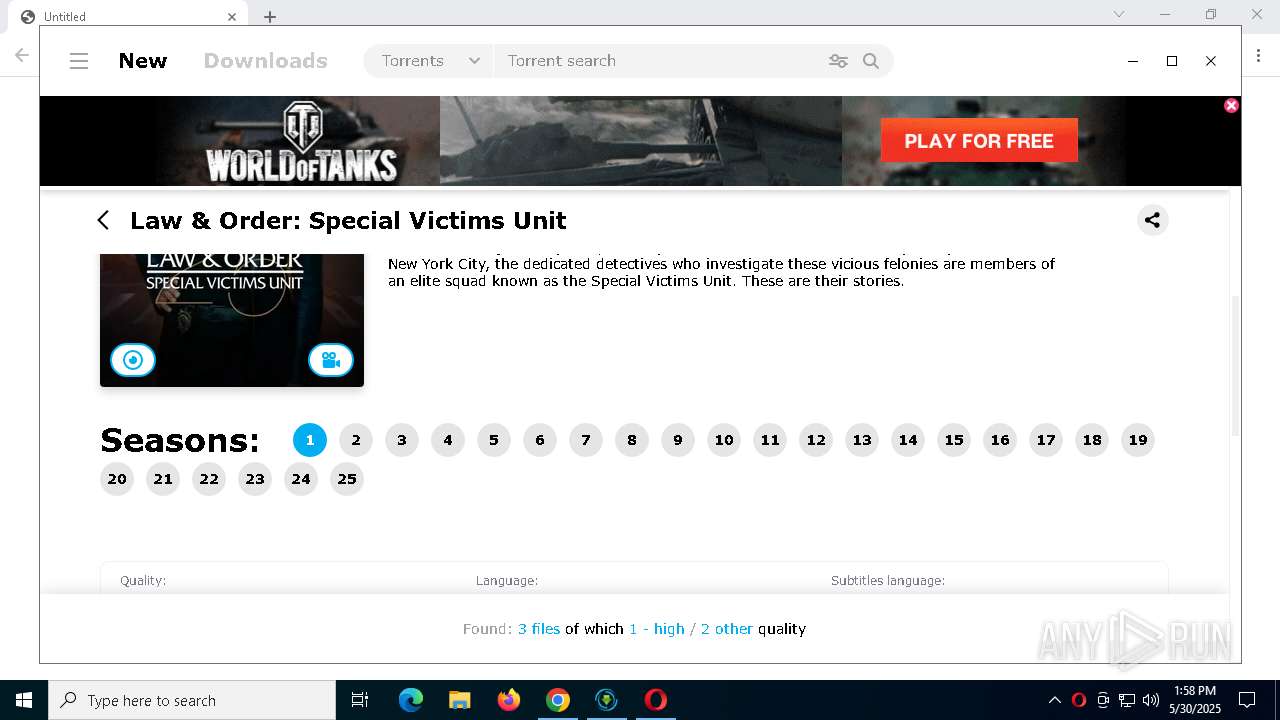Jump to season 21
Screen dimensions: 1280x720
point(163,479)
